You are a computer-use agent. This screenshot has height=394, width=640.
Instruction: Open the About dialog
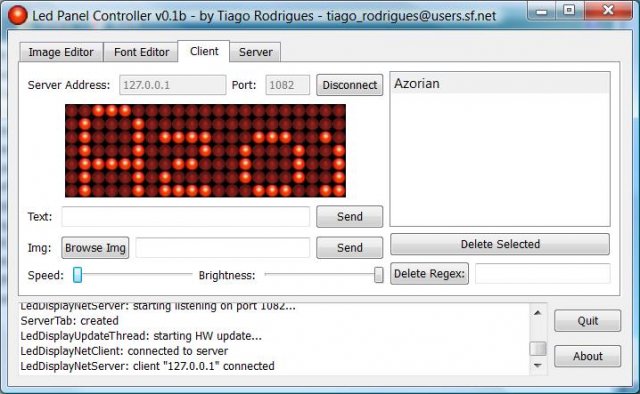(587, 356)
